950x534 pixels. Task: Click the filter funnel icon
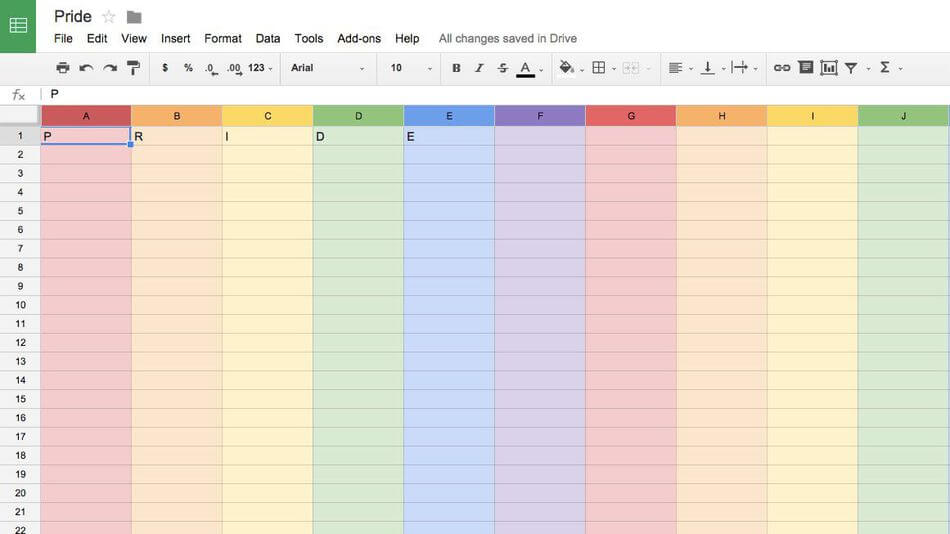click(x=851, y=68)
